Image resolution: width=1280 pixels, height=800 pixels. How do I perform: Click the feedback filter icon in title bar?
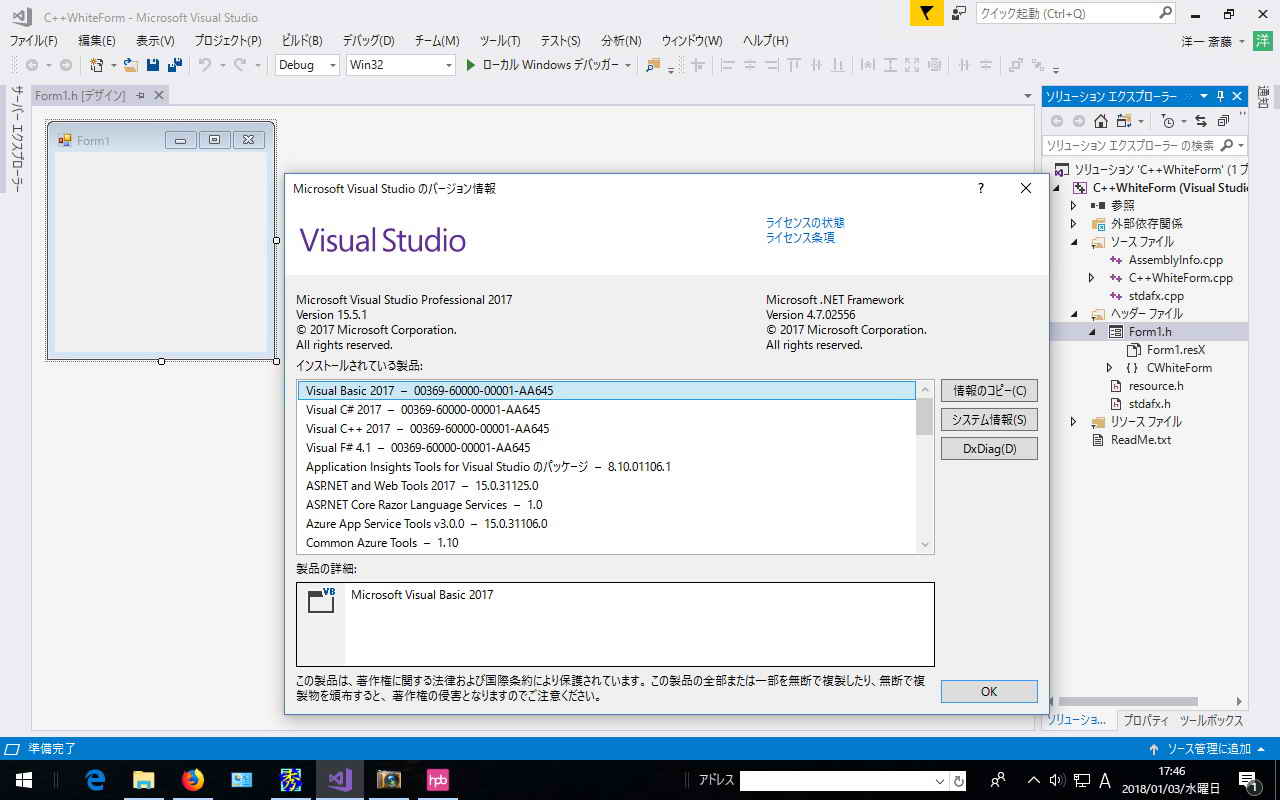[927, 13]
